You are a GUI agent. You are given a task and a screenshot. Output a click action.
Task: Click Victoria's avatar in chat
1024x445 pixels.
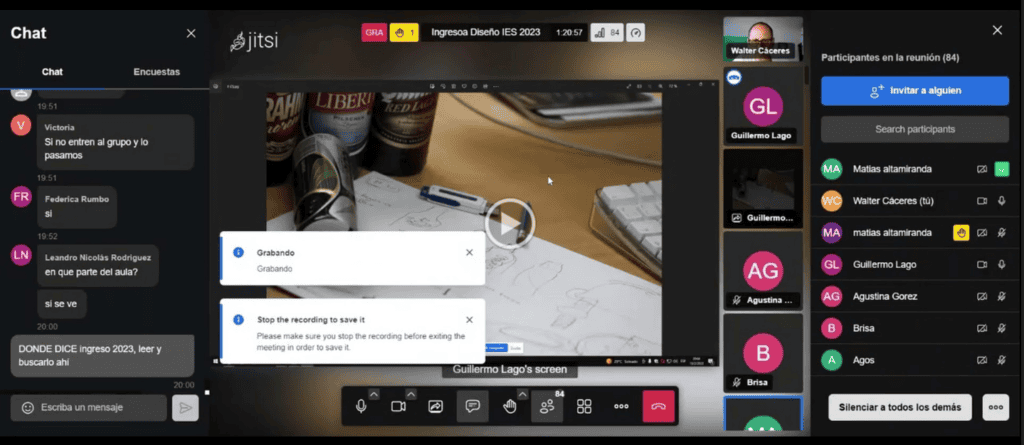(21, 125)
